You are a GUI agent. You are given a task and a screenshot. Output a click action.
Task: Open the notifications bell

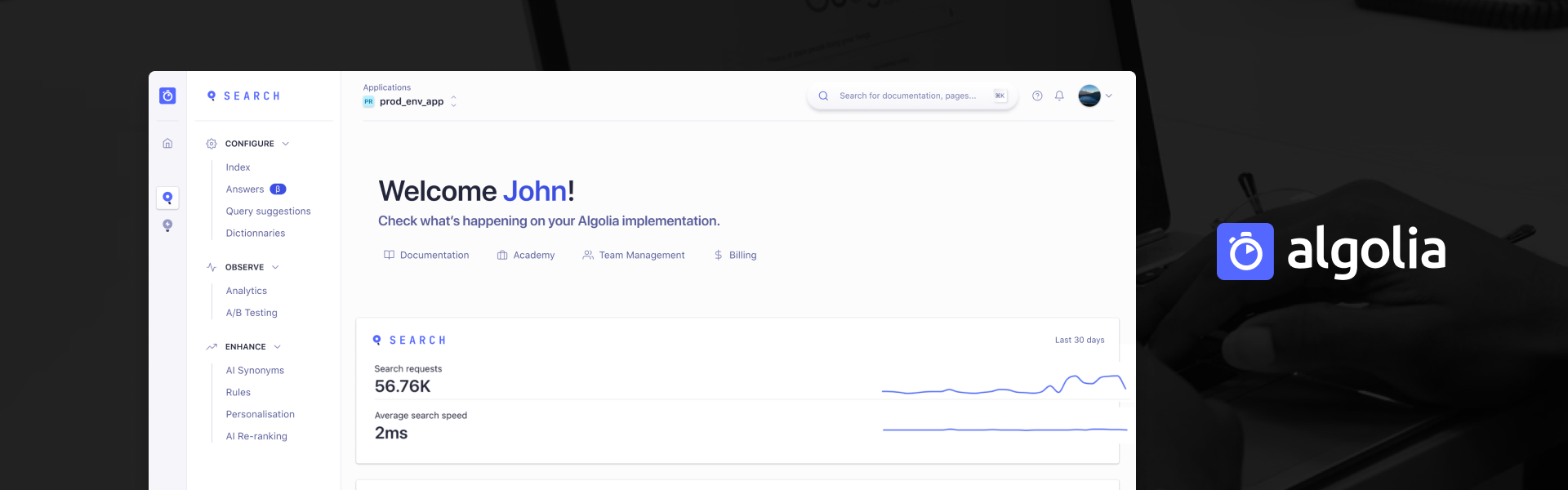tap(1059, 96)
